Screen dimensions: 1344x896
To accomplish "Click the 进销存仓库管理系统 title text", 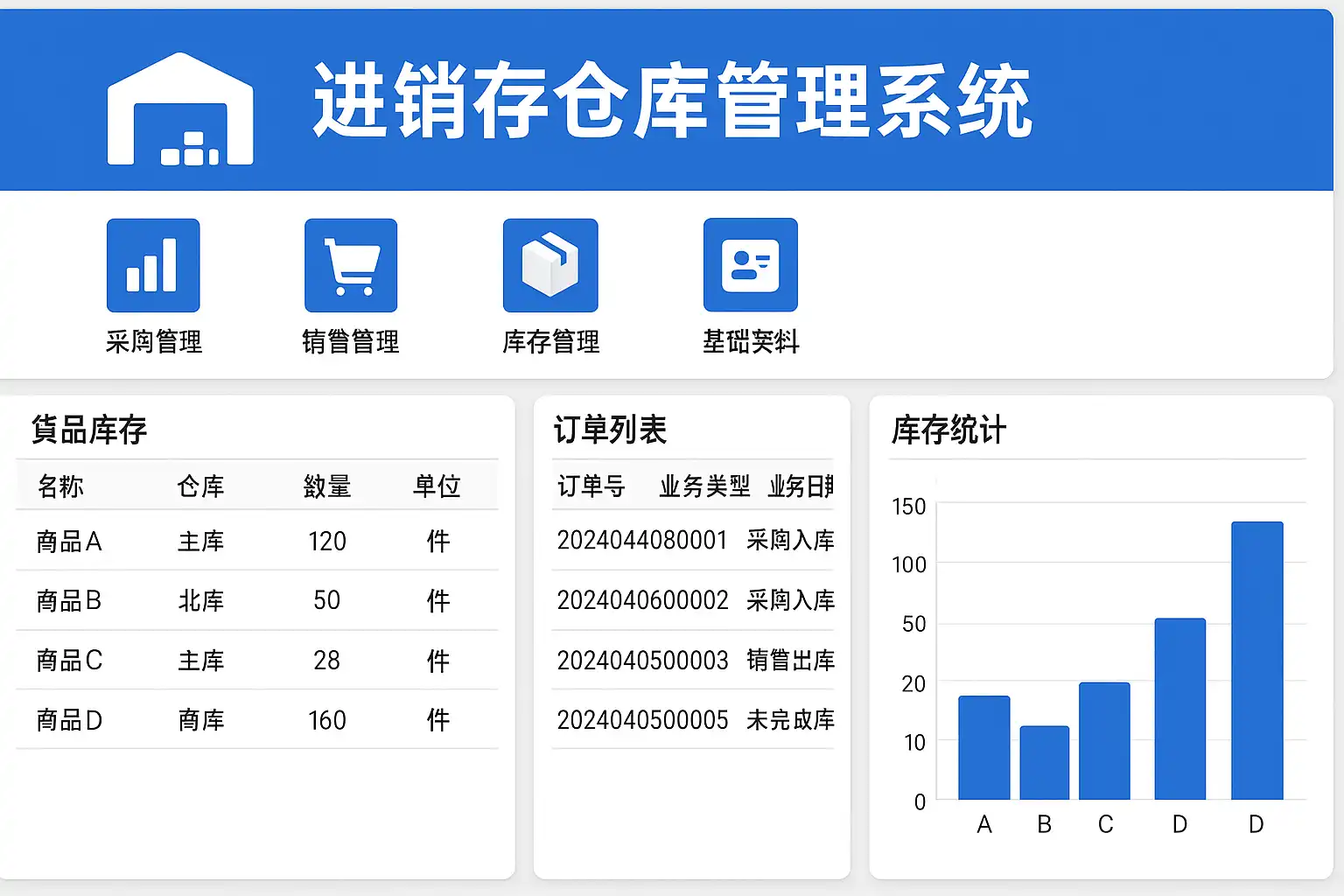I will tap(672, 101).
